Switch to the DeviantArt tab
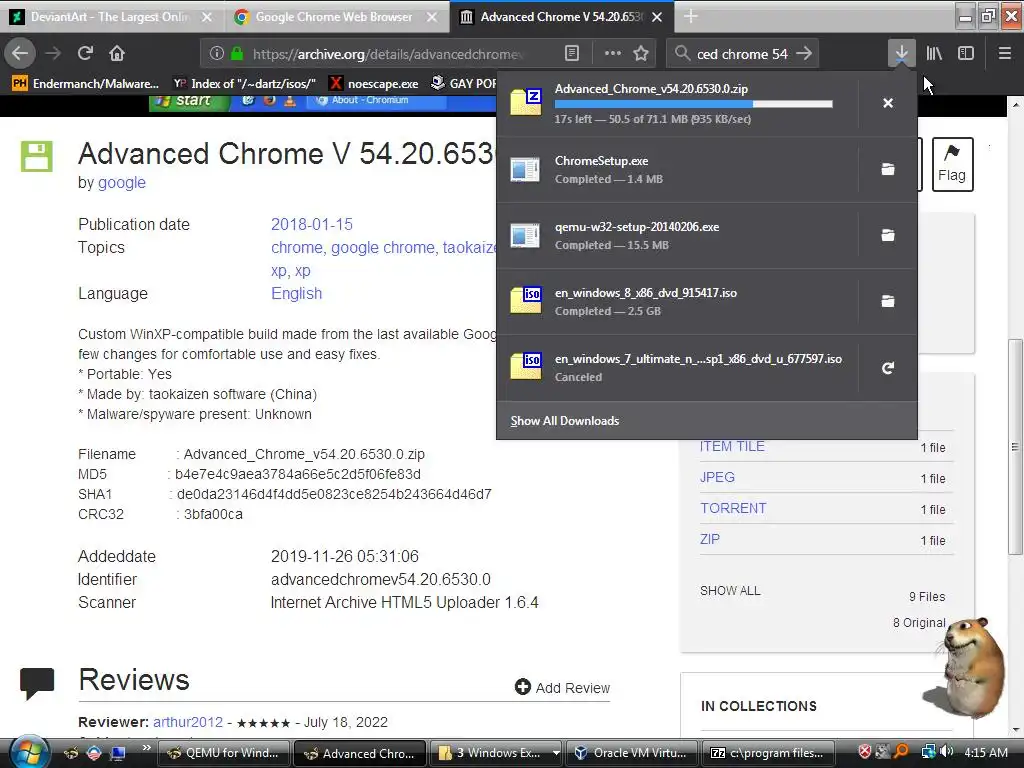This screenshot has width=1024, height=768. tap(112, 17)
